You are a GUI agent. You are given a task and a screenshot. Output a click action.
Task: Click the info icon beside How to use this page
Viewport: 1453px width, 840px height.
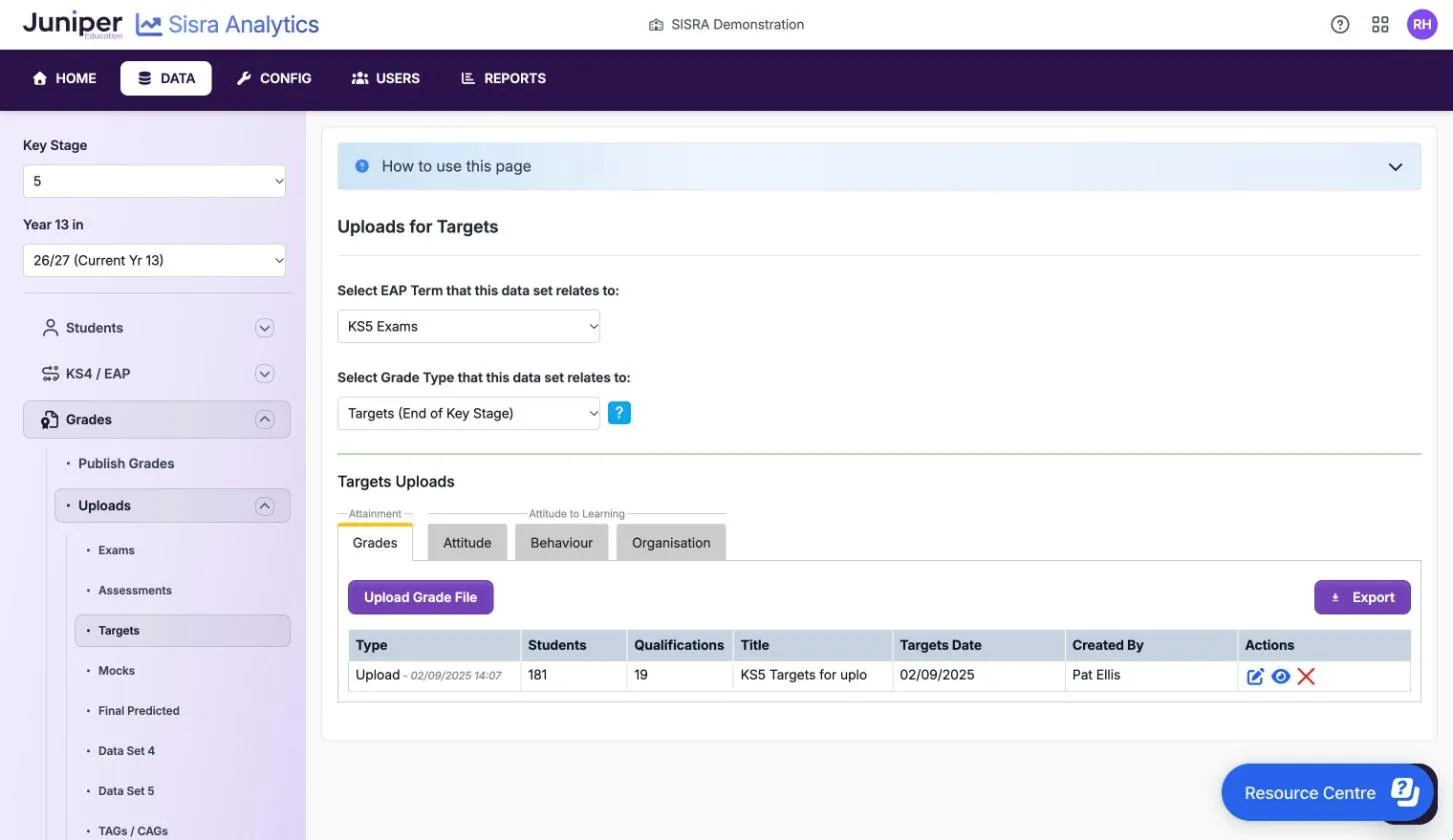pos(362,166)
